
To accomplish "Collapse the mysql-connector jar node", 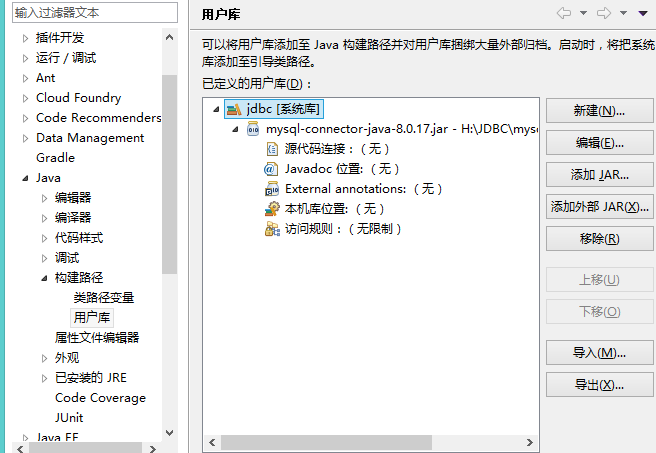I will point(236,130).
